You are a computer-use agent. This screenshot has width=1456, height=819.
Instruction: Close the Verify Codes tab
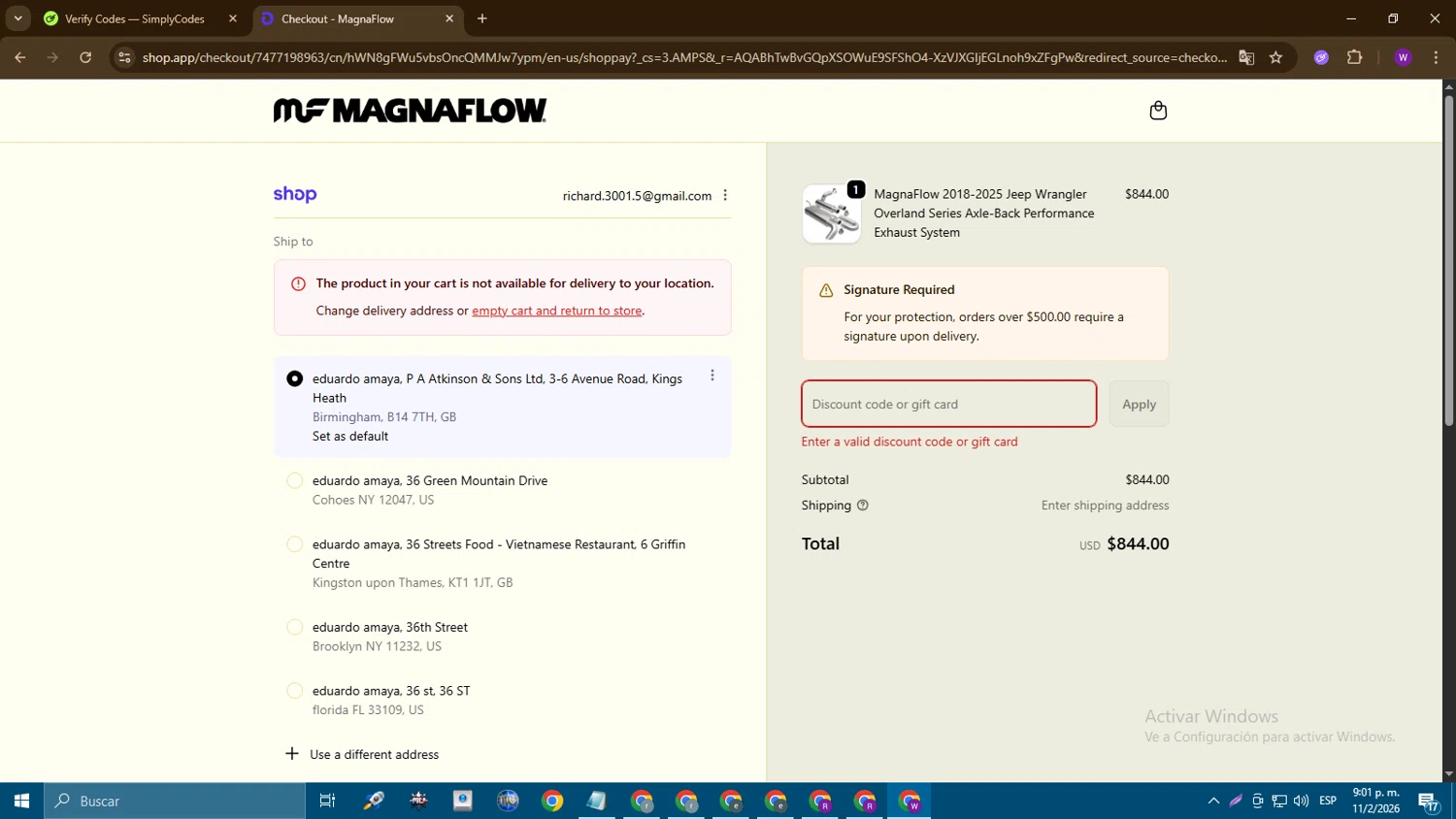click(x=233, y=18)
